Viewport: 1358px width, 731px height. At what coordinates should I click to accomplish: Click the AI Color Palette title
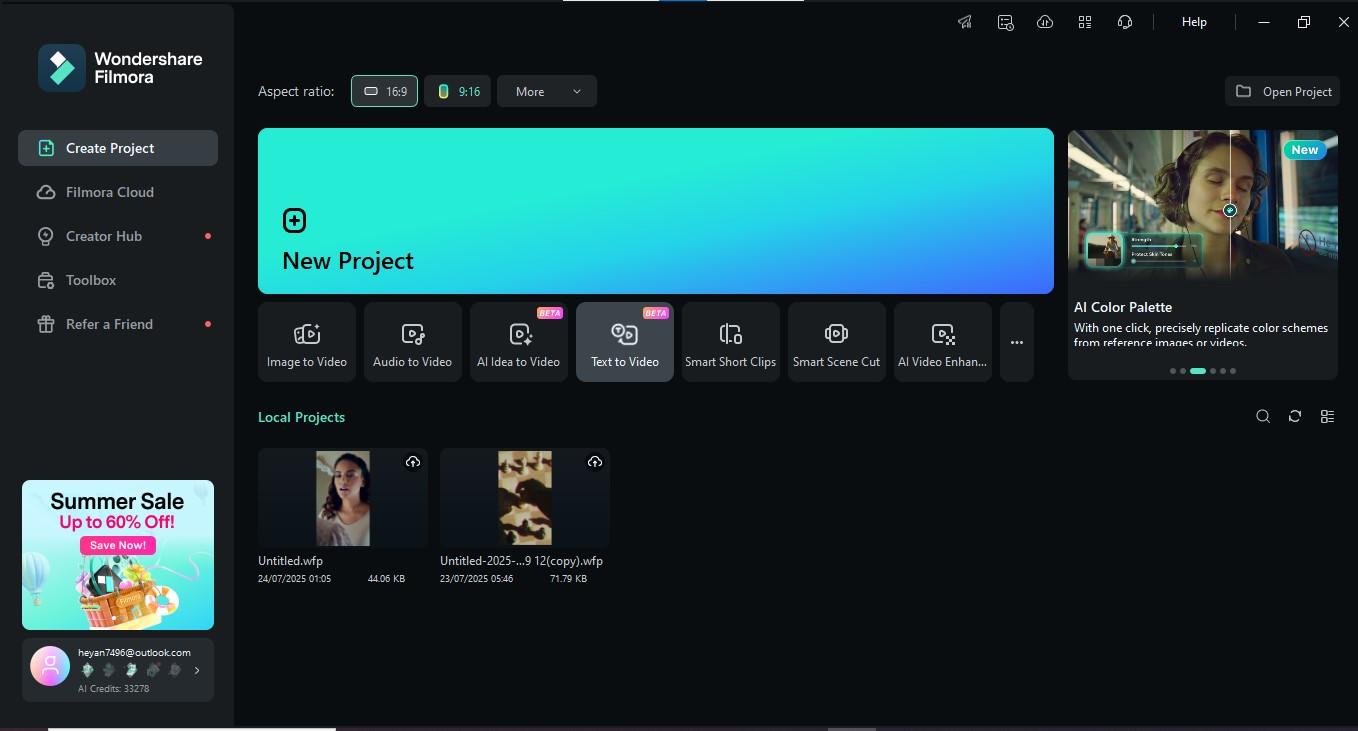[1123, 307]
